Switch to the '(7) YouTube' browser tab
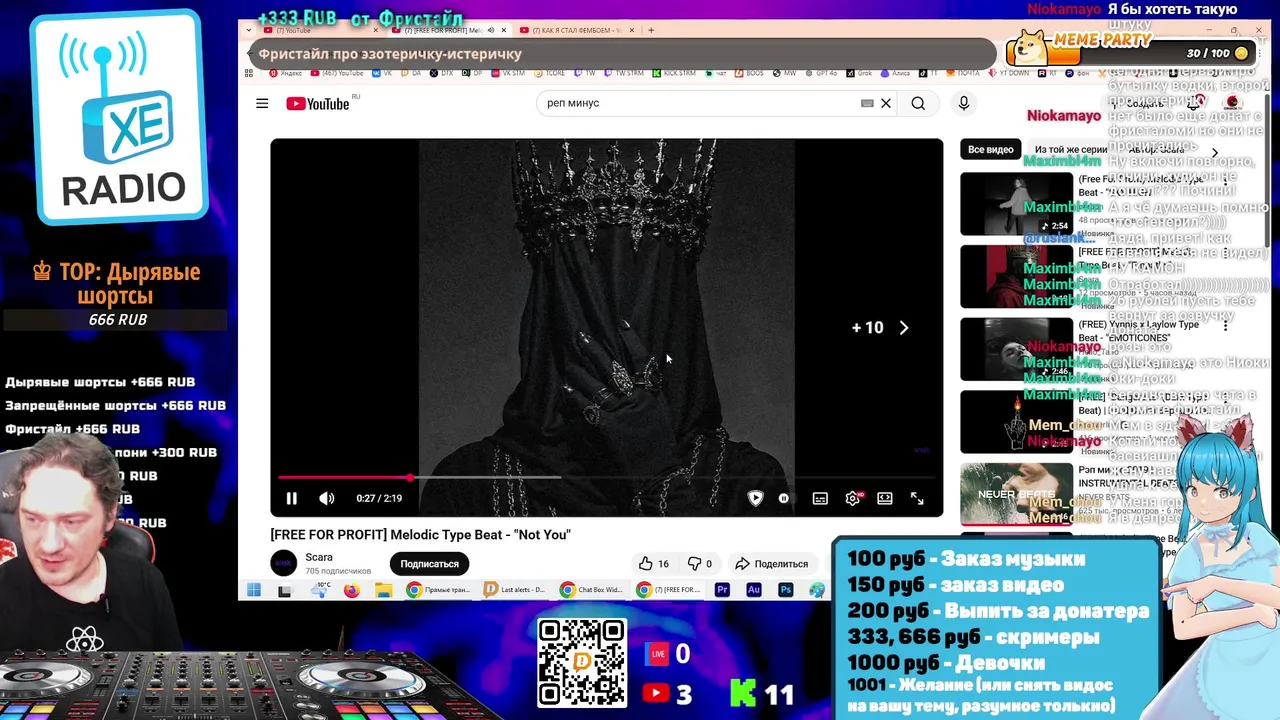This screenshot has height=720, width=1280. pos(320,30)
